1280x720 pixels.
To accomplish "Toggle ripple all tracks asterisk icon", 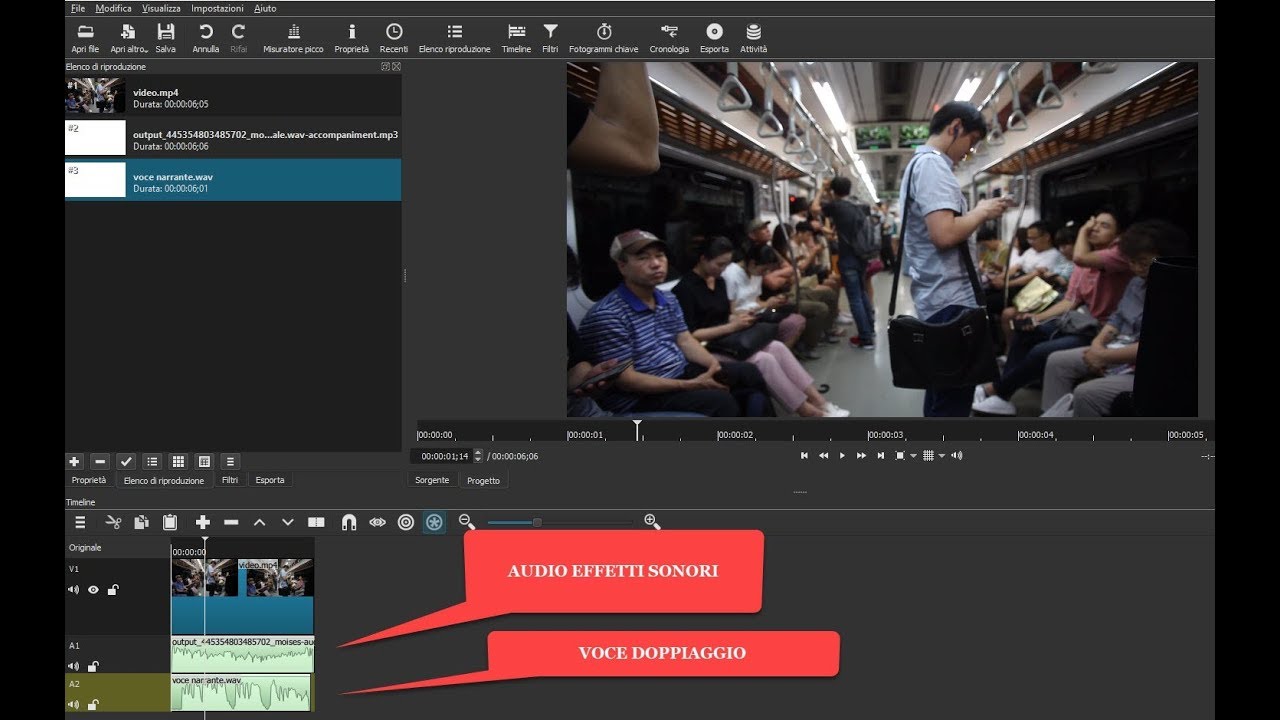I will pyautogui.click(x=434, y=522).
